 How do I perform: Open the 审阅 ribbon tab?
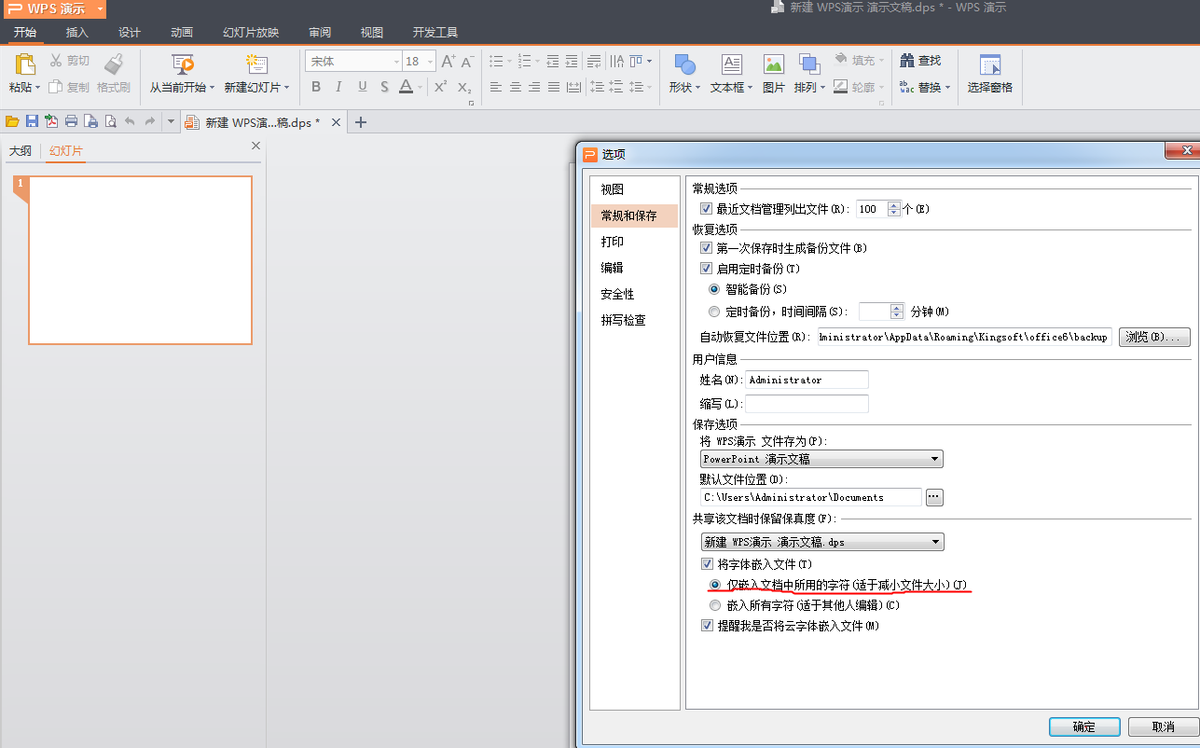tap(320, 32)
